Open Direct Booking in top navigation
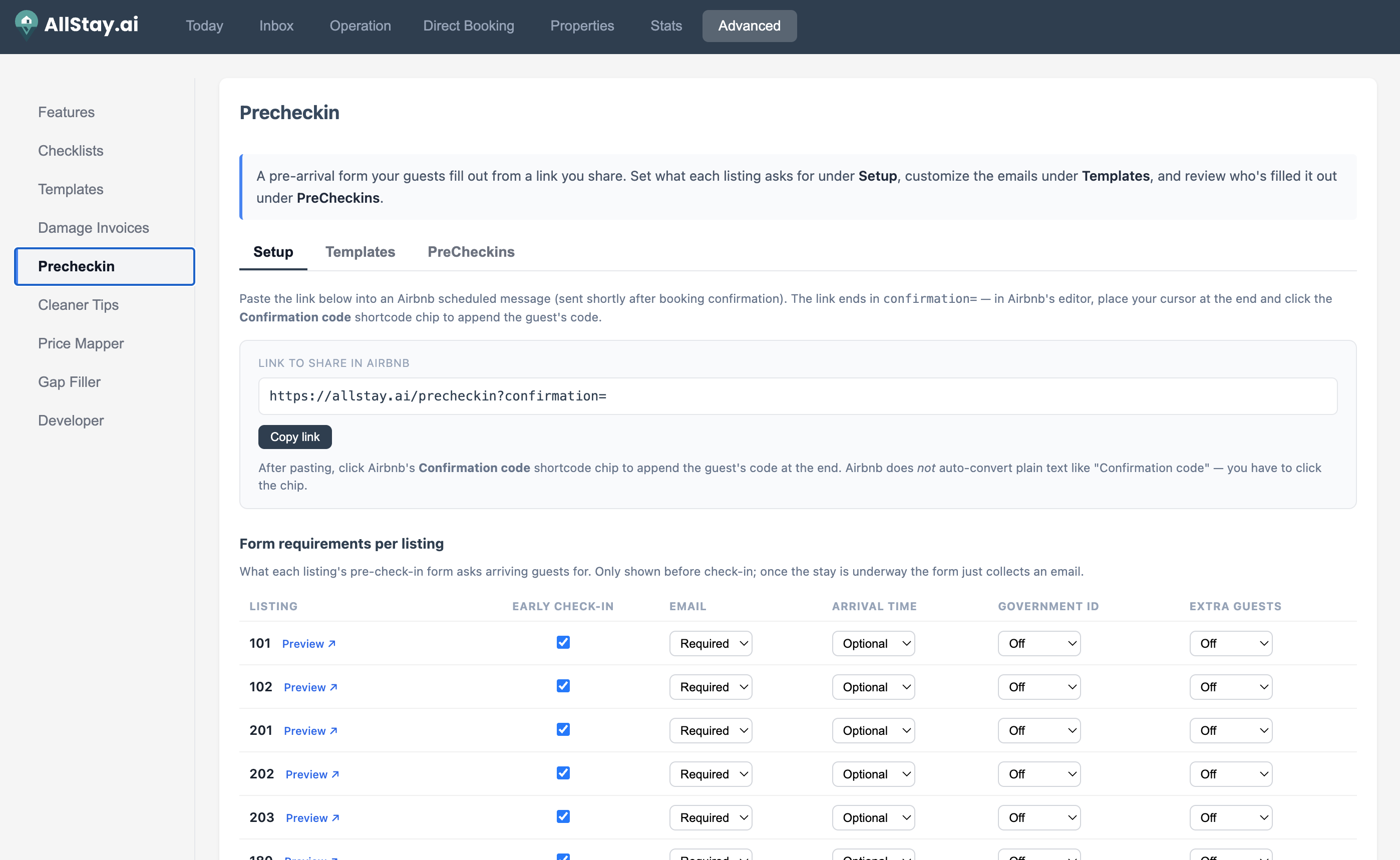This screenshot has height=860, width=1400. pyautogui.click(x=468, y=26)
